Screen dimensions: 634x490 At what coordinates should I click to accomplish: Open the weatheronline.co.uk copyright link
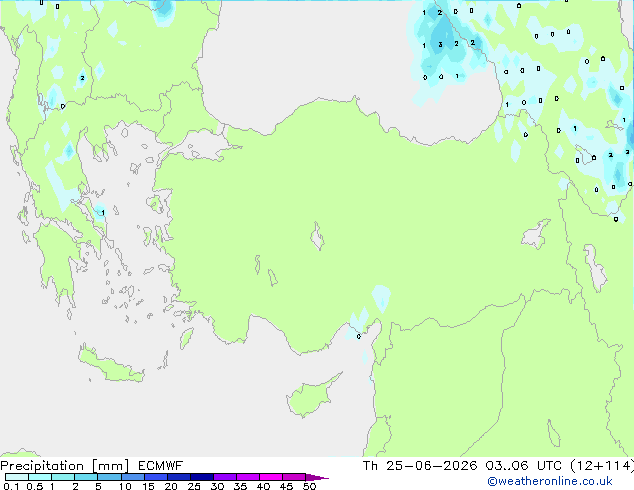pos(550,481)
